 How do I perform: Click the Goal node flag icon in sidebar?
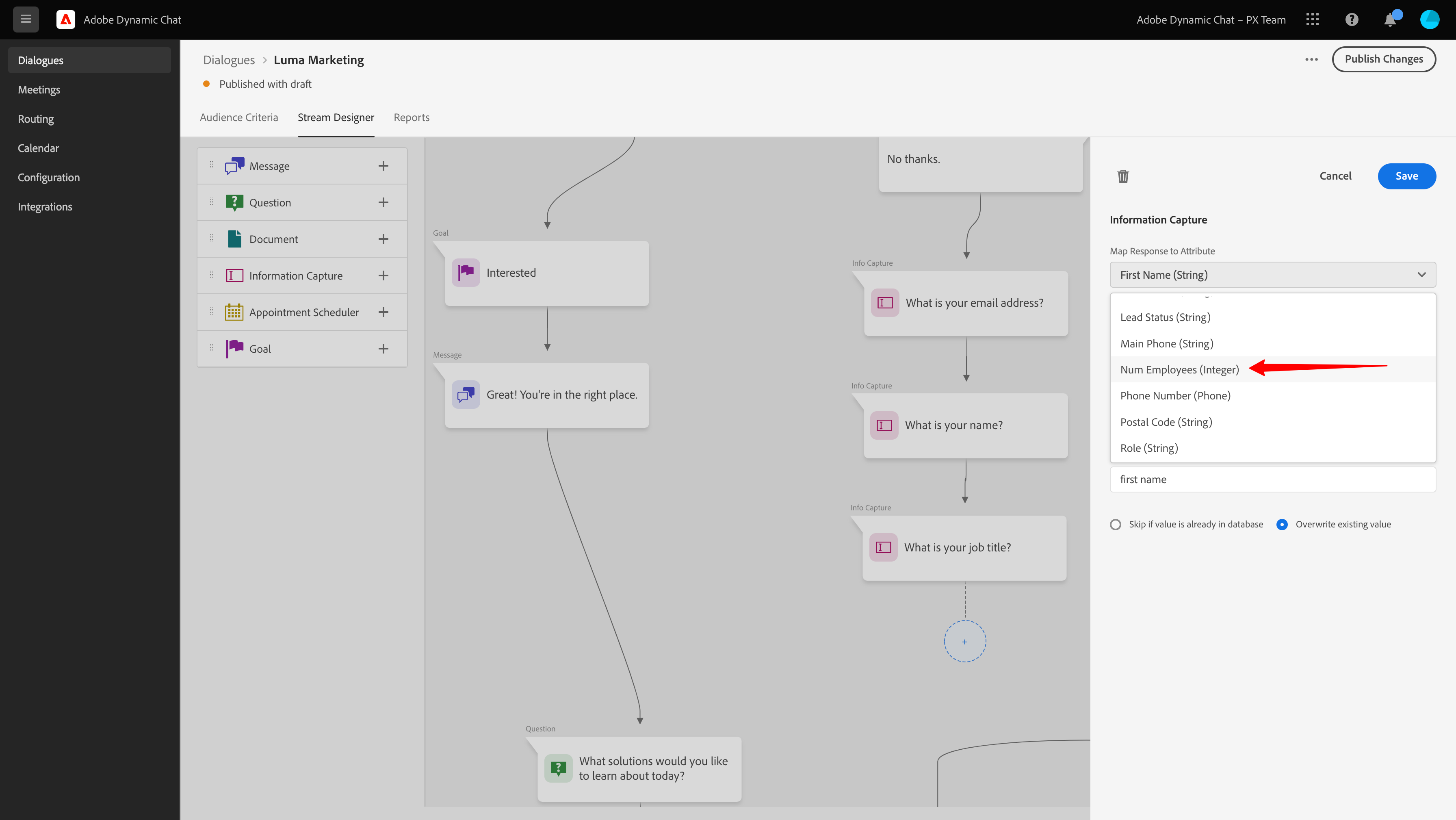pyautogui.click(x=234, y=348)
